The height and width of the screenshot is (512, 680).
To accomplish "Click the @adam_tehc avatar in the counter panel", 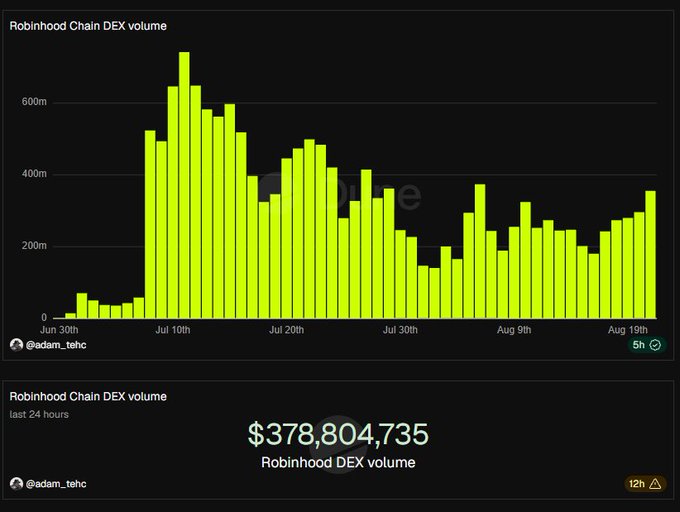I will pos(16,484).
